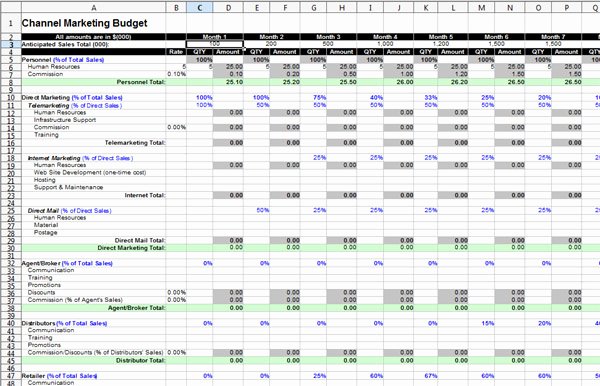
Task: Select Internet Marketing (% of Direct Sales) label
Action: click(80, 158)
